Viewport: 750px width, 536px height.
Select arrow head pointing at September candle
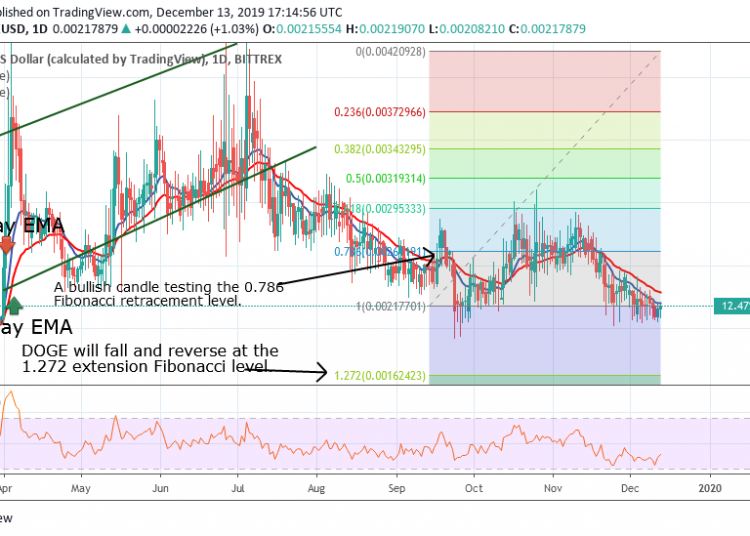tap(434, 256)
